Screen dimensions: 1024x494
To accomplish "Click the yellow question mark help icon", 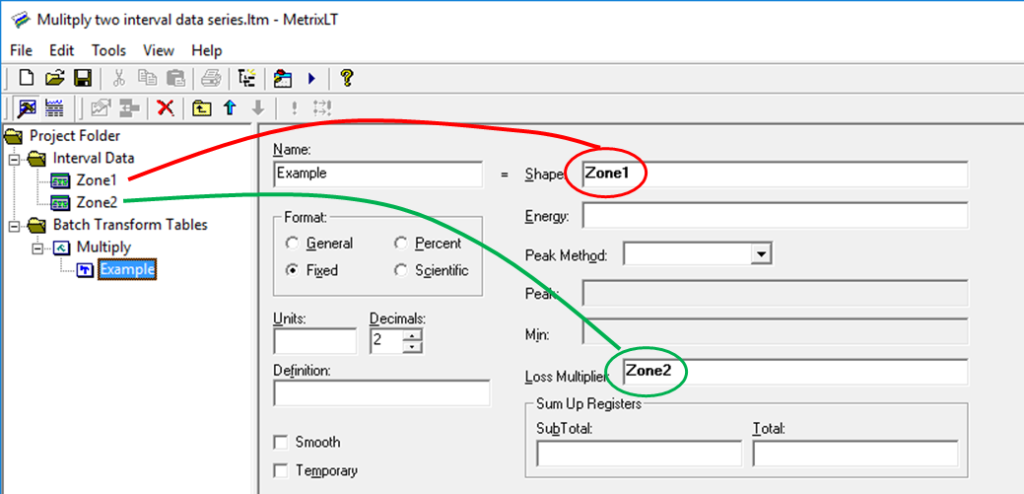I will click(347, 78).
